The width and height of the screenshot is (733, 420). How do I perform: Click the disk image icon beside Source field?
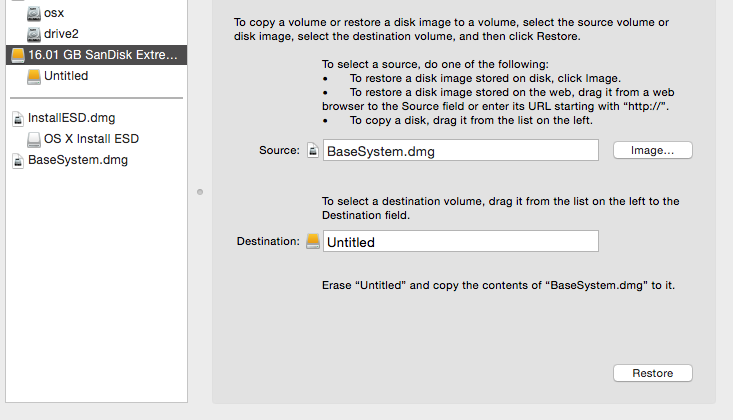point(313,151)
